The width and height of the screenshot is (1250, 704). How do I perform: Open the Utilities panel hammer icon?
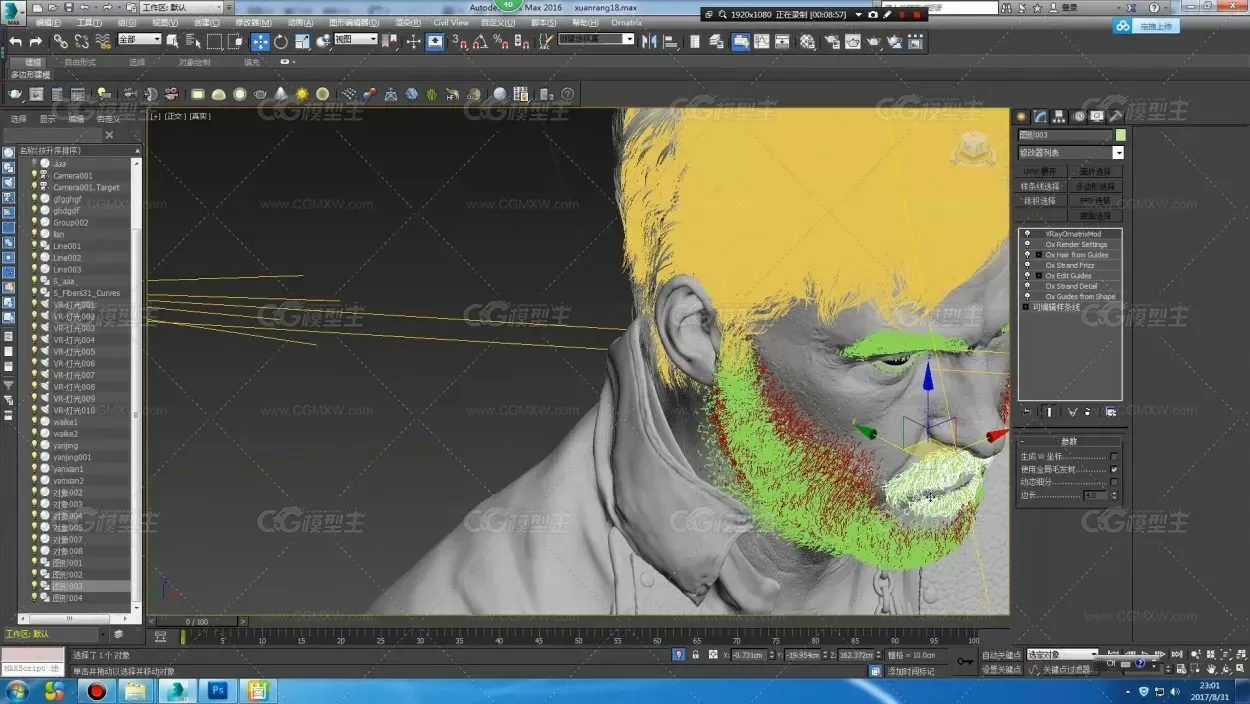point(1116,116)
